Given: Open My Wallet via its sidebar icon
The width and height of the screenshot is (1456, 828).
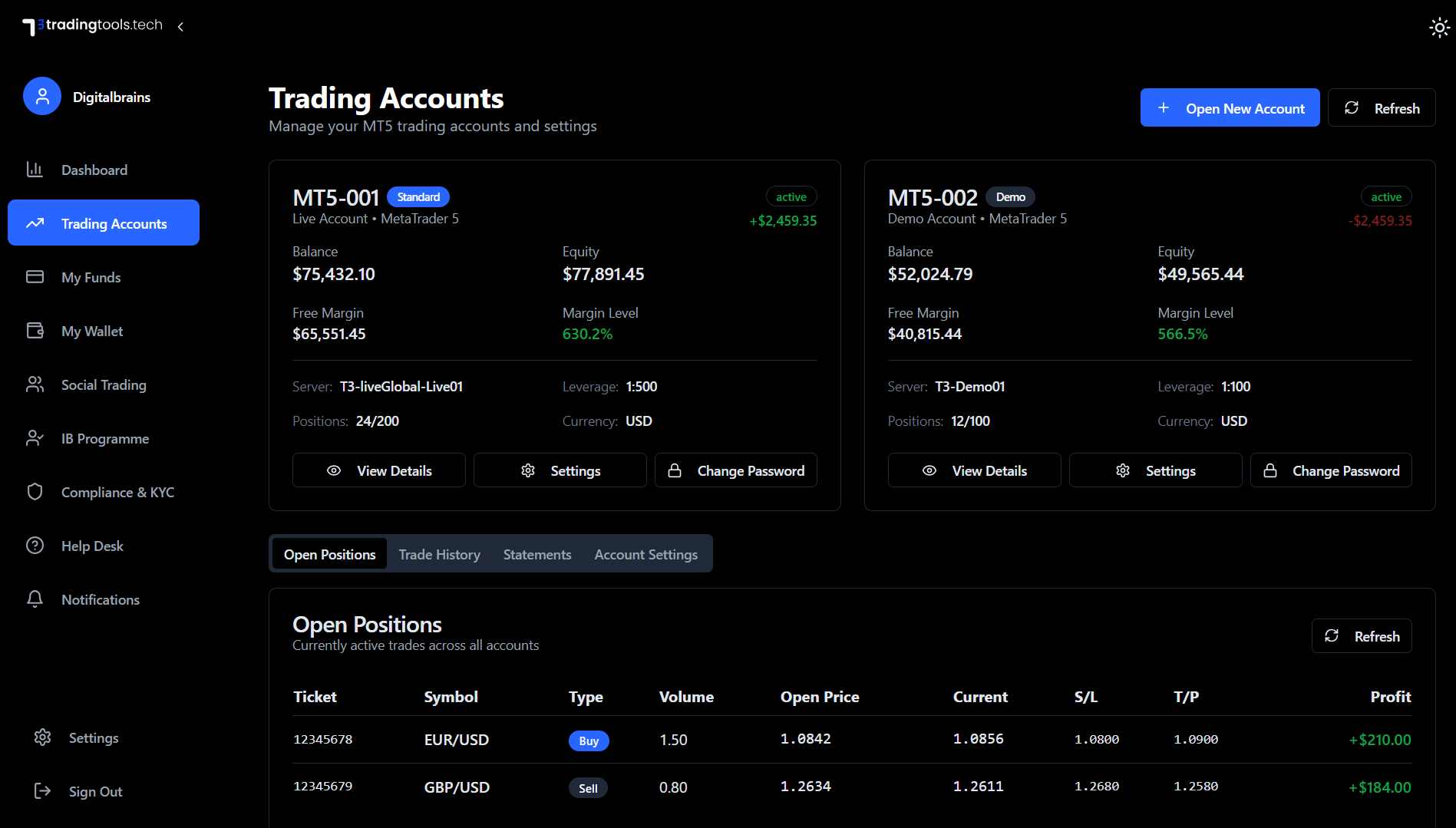Looking at the screenshot, I should pos(35,331).
